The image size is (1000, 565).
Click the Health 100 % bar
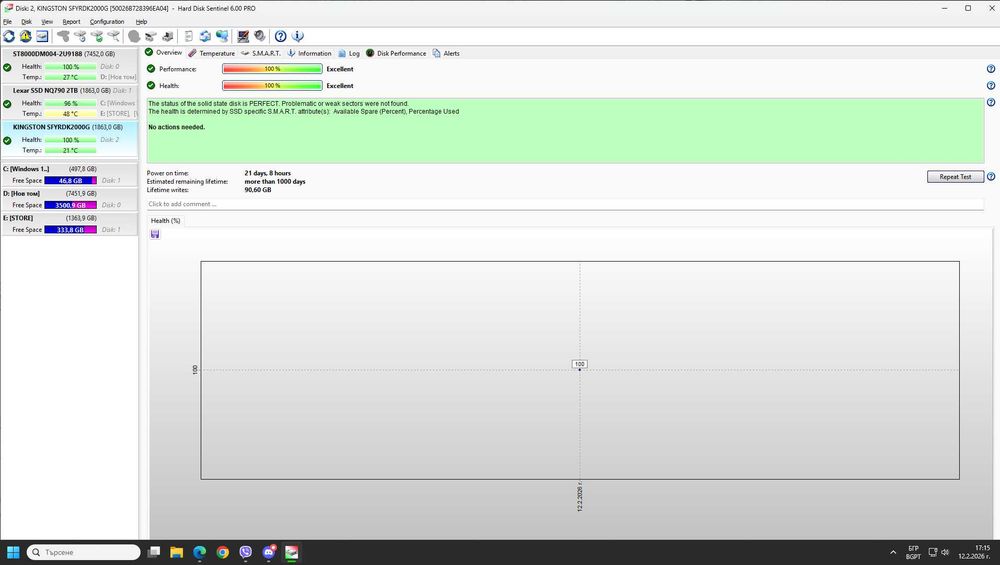[272, 85]
